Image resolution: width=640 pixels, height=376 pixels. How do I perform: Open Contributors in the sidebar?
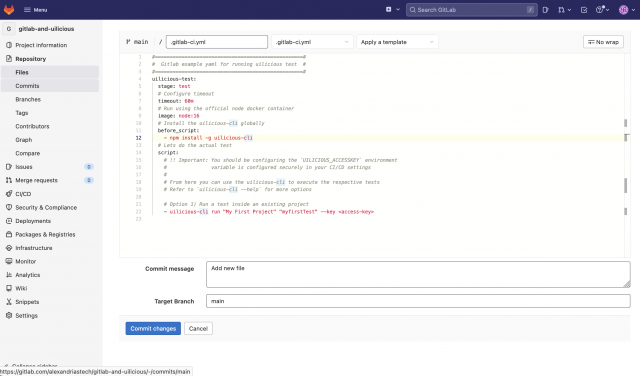(x=32, y=126)
